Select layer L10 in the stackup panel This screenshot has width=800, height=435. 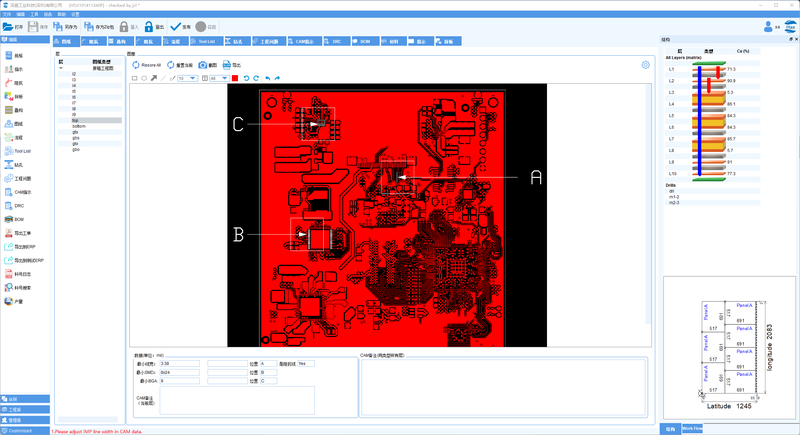click(x=672, y=173)
